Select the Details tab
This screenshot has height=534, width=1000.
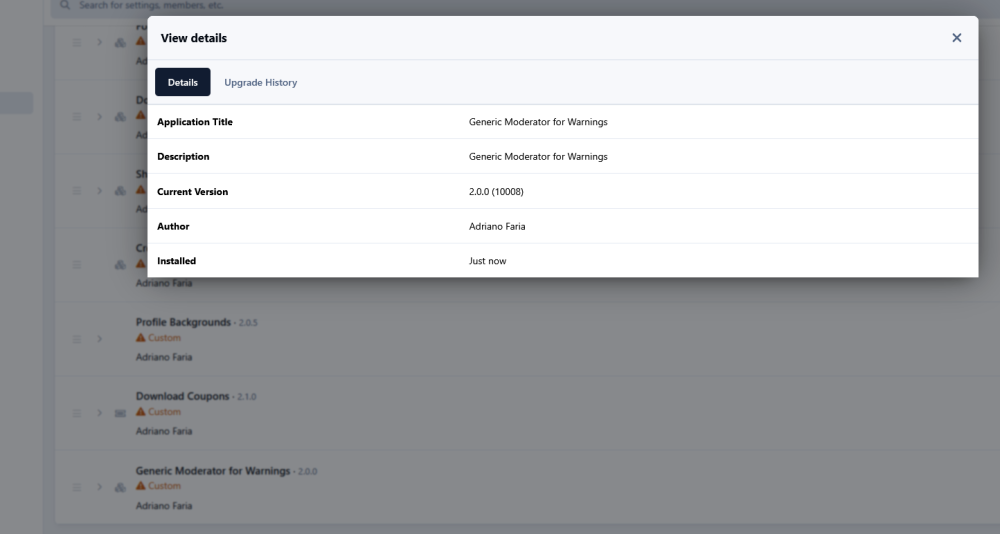[182, 82]
